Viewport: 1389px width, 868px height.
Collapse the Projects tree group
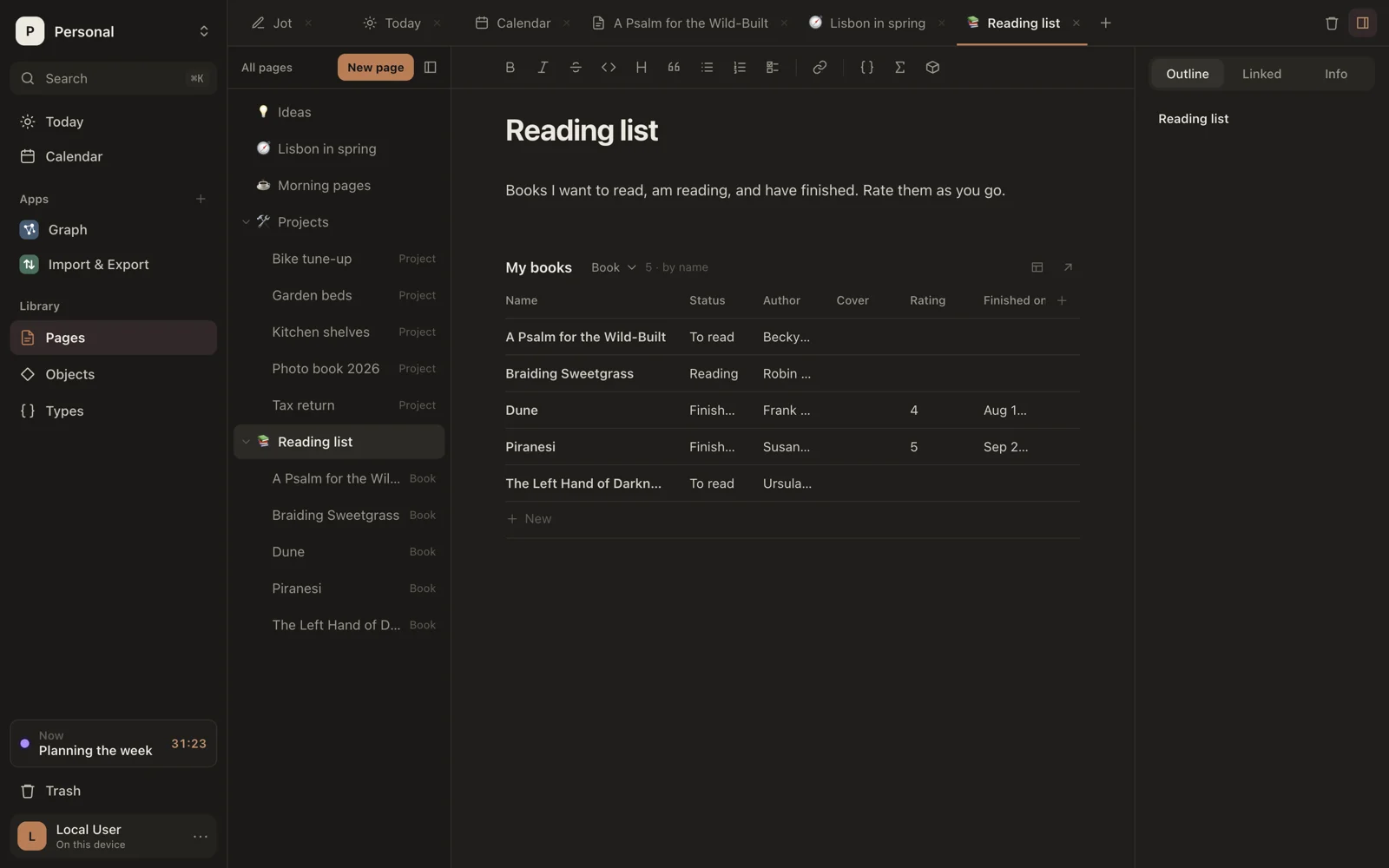click(x=246, y=222)
